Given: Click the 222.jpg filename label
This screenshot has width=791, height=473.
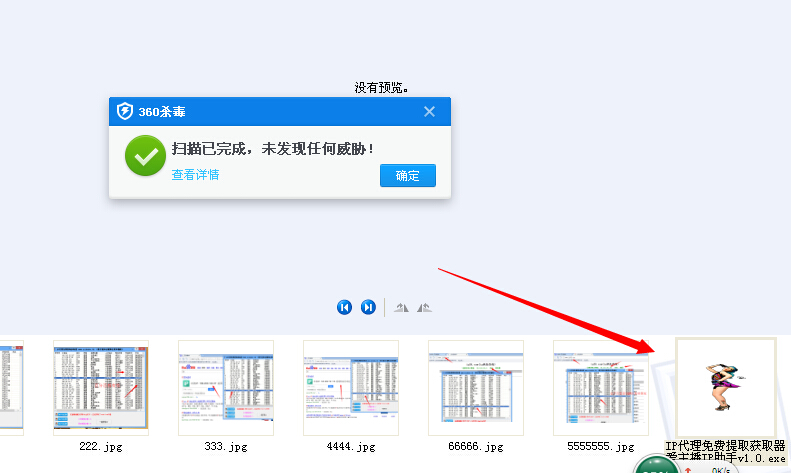Looking at the screenshot, I should pyautogui.click(x=101, y=446).
